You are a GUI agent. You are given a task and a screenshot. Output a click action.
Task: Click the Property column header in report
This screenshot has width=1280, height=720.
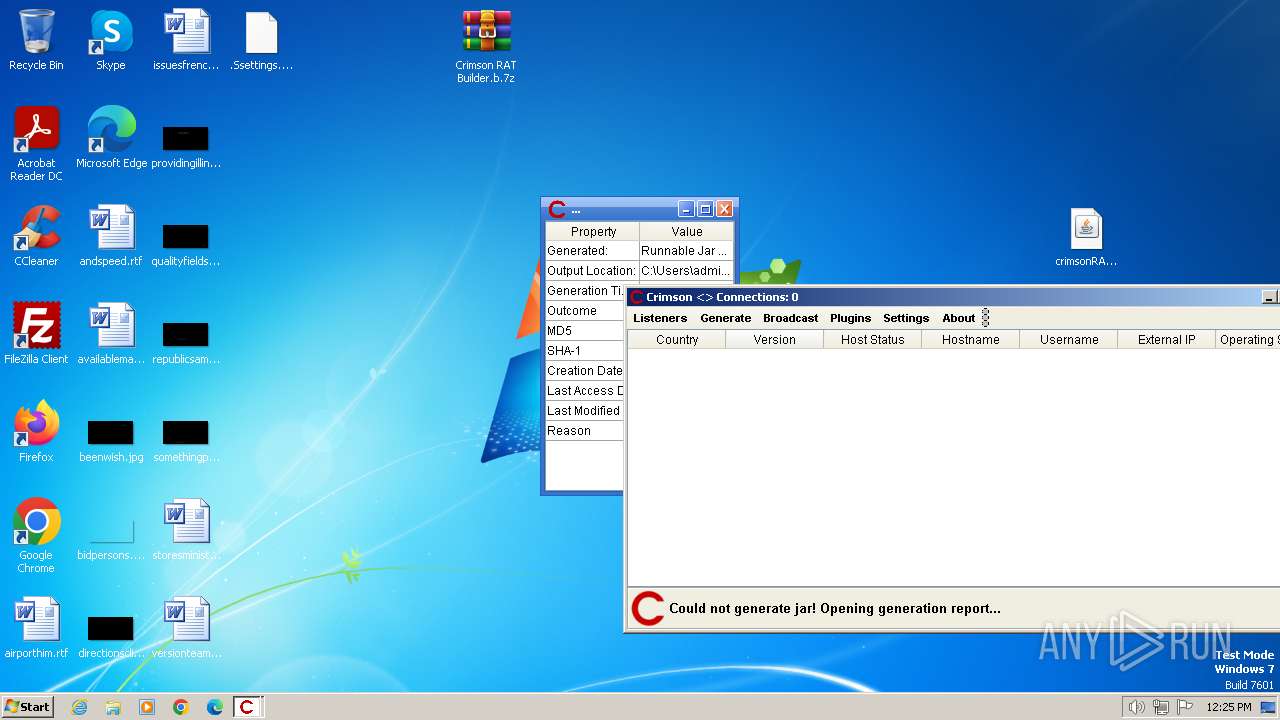tap(593, 231)
